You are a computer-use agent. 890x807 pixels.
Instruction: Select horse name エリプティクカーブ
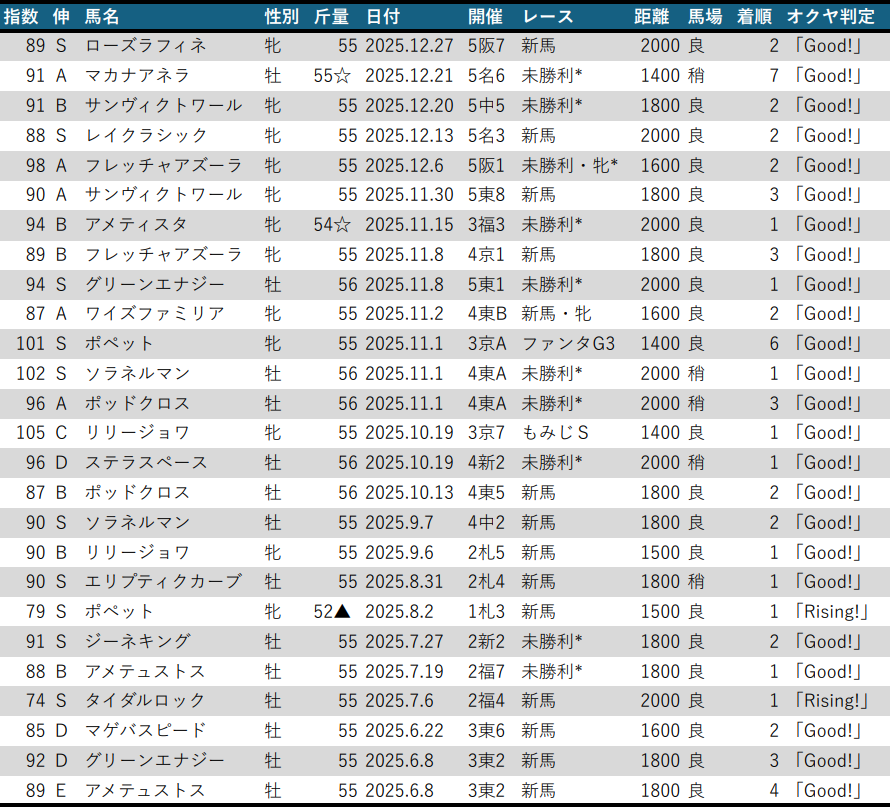coord(163,581)
